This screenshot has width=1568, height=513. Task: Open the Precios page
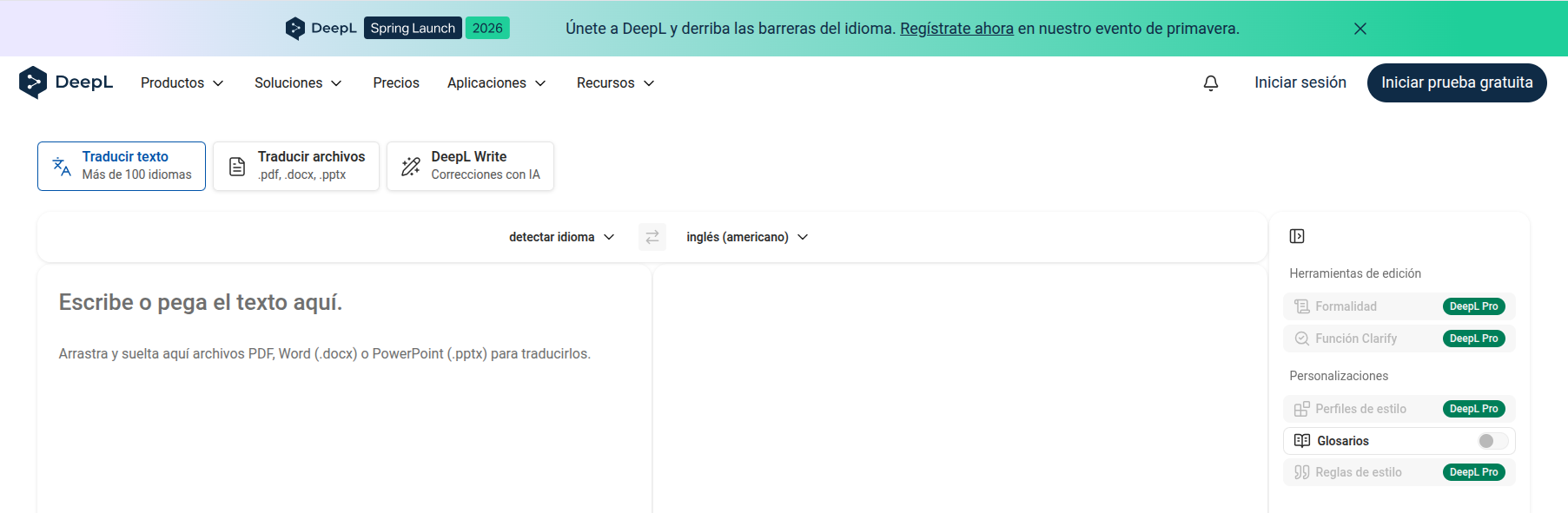point(396,82)
